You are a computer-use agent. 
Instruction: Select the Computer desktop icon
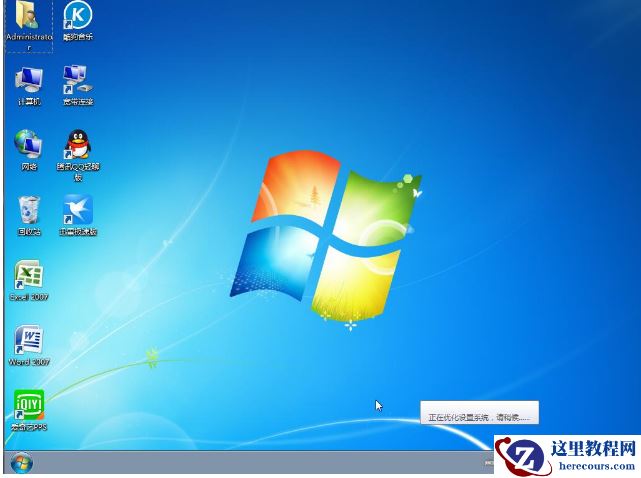(x=29, y=85)
